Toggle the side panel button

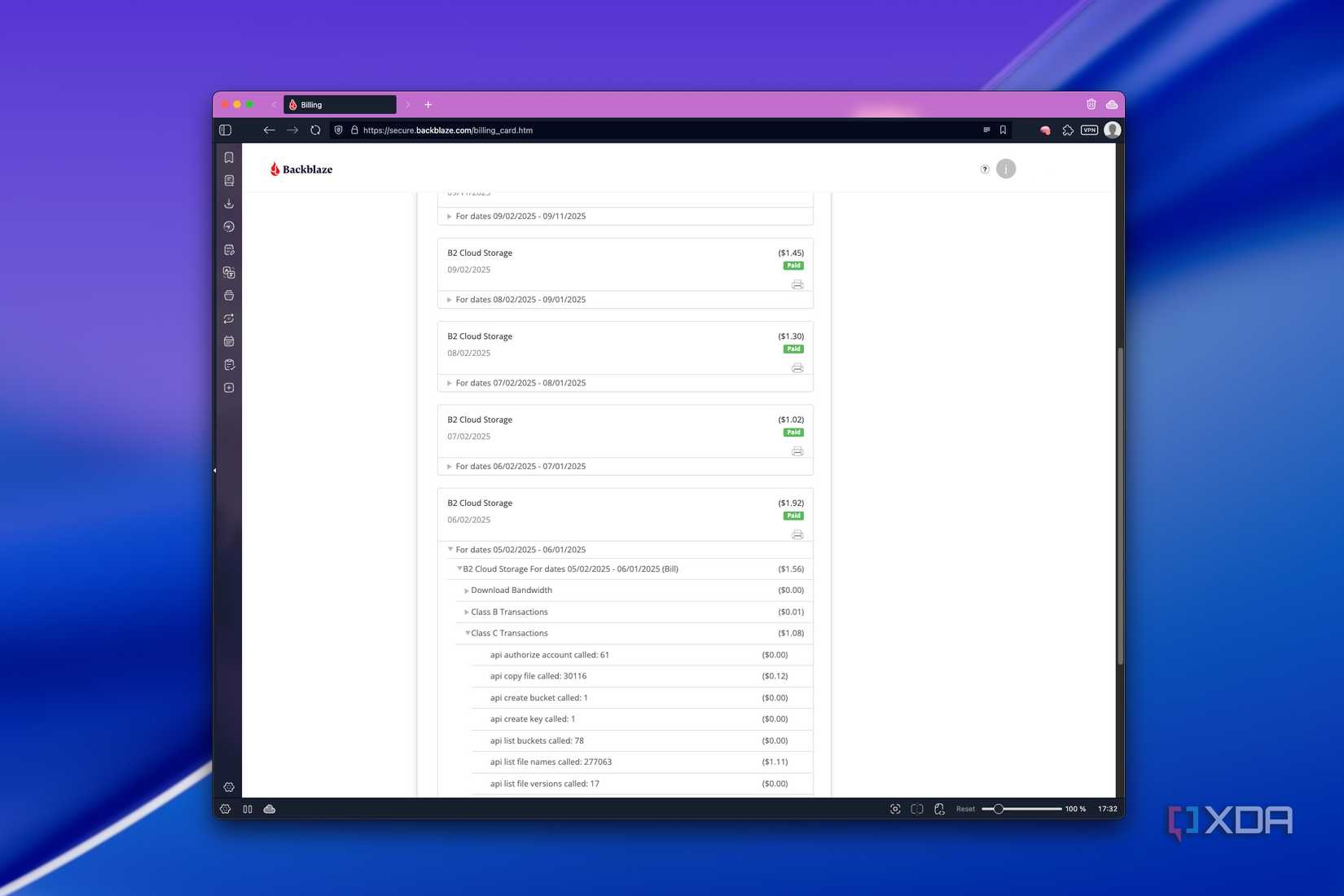226,130
